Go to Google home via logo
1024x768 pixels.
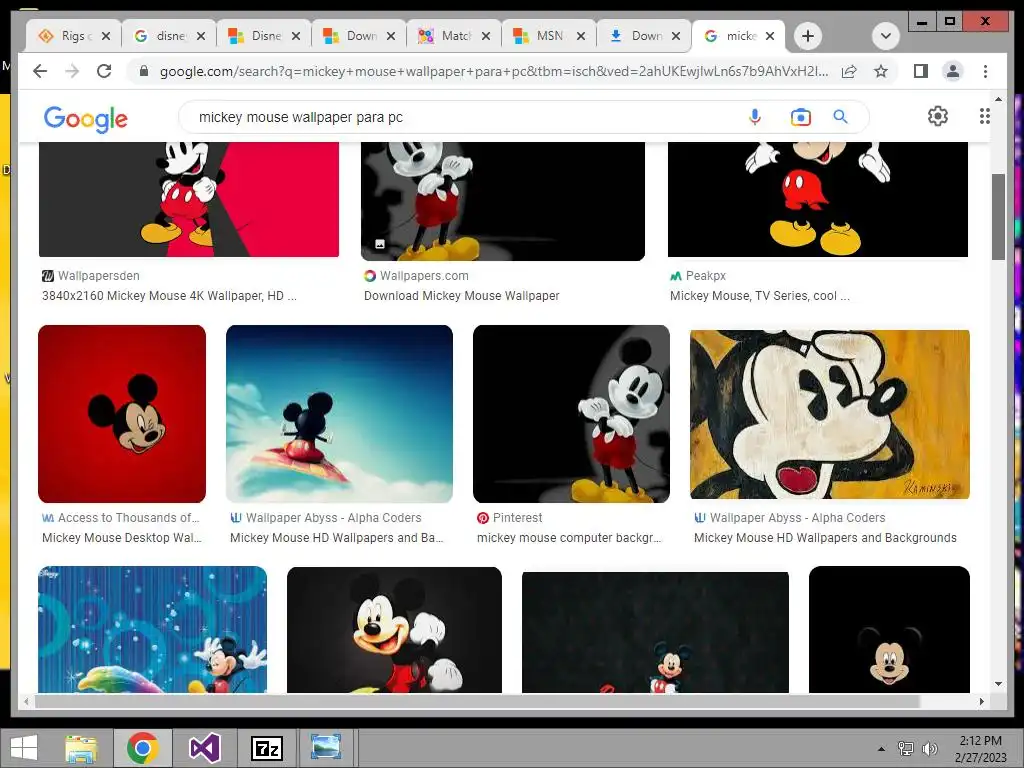[86, 119]
